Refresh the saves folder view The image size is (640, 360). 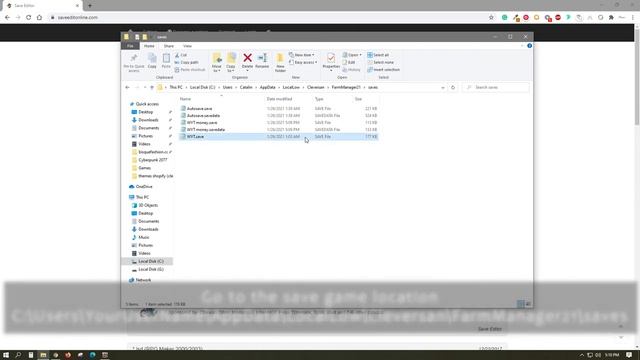pyautogui.click(x=453, y=87)
